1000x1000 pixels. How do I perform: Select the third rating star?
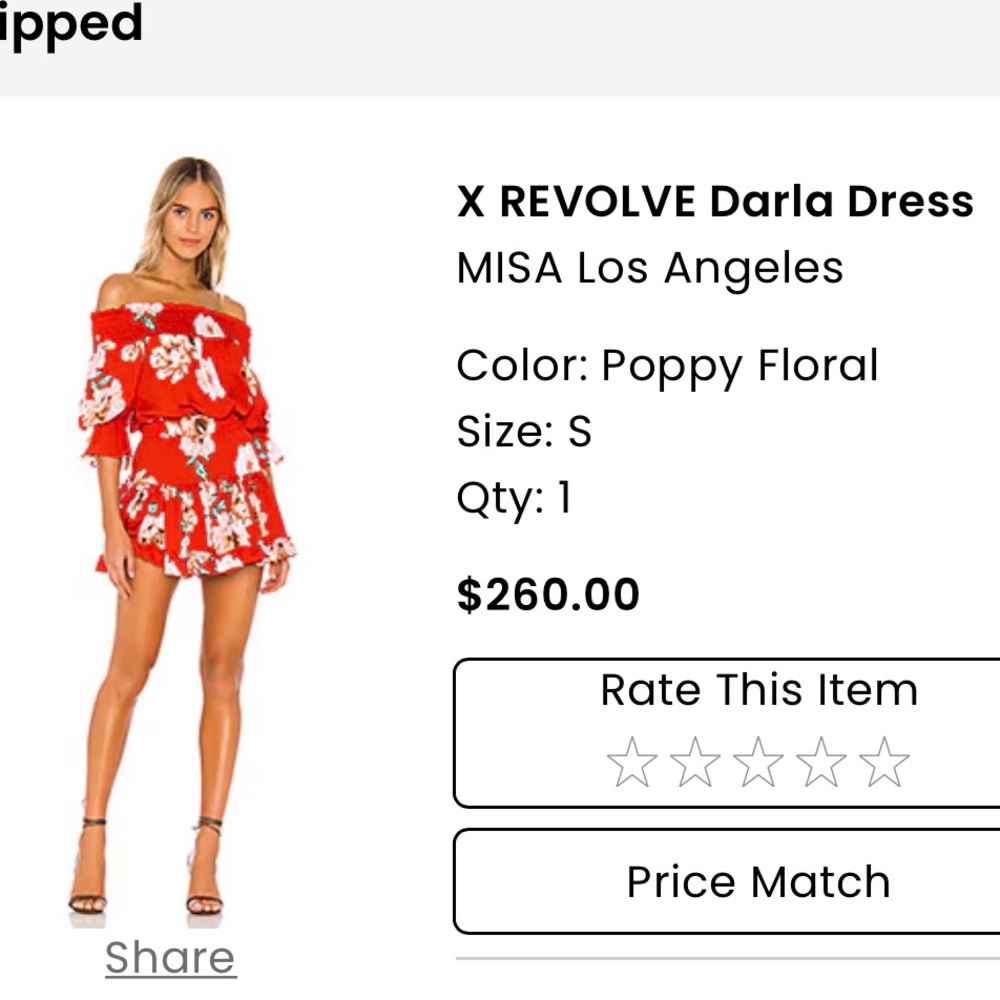(x=758, y=763)
